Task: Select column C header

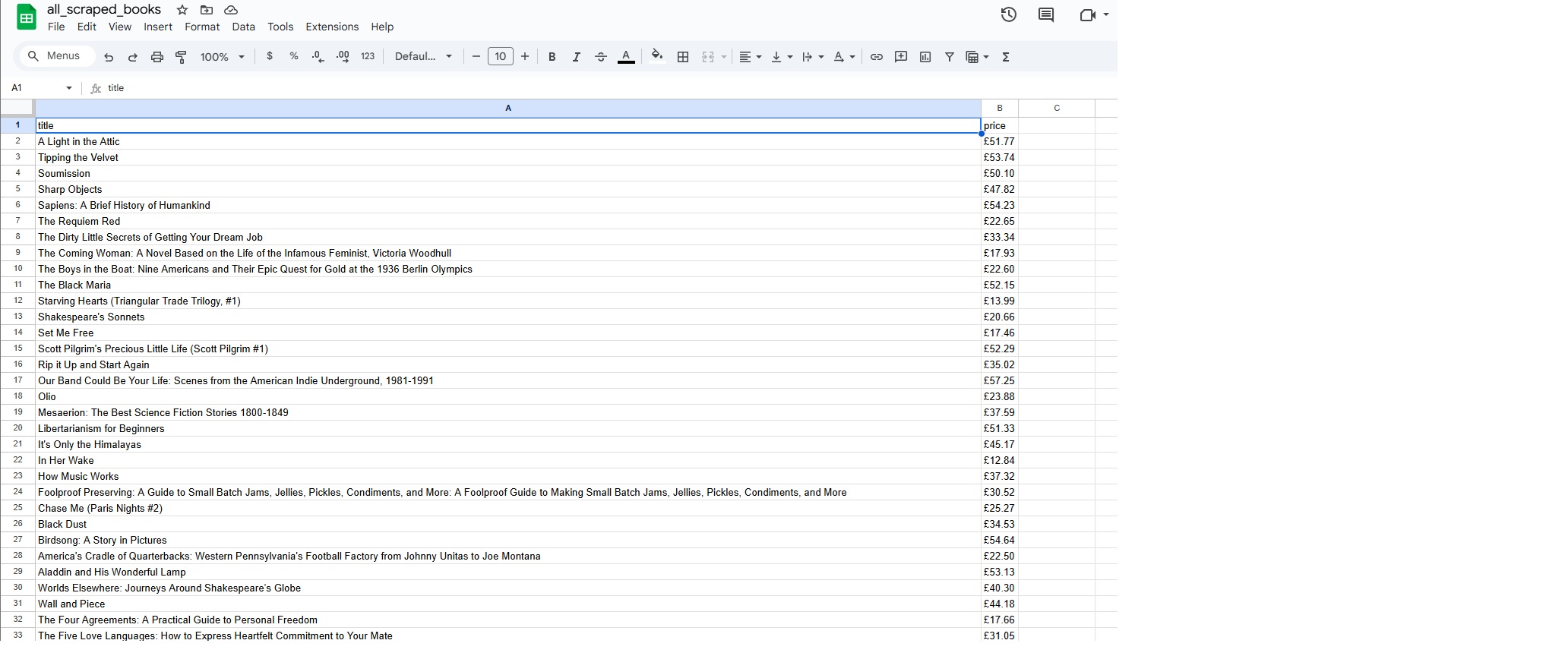Action: pyautogui.click(x=1057, y=108)
